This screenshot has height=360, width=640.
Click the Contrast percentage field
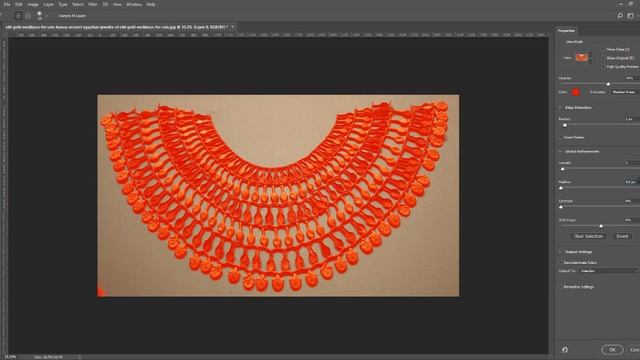point(631,201)
